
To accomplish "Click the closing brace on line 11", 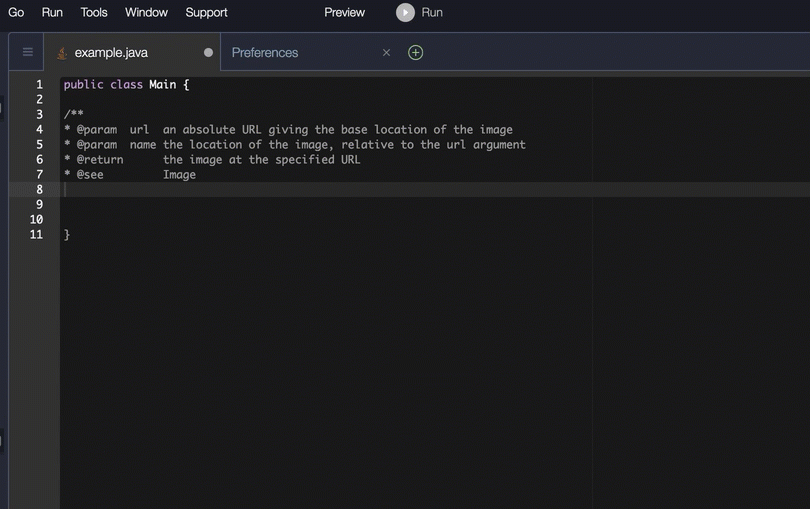I will coord(67,235).
